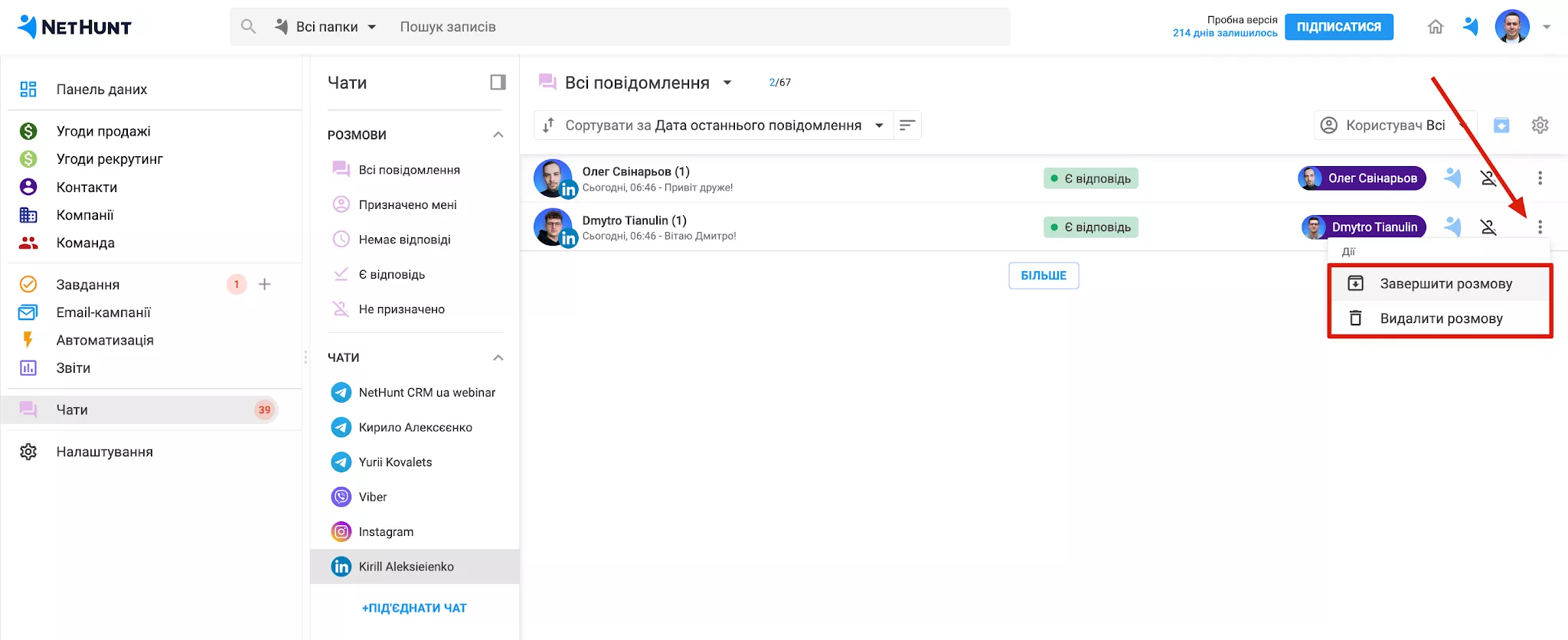Unassign user icon on Dmytro row
This screenshot has width=1568, height=640.
tap(1488, 227)
